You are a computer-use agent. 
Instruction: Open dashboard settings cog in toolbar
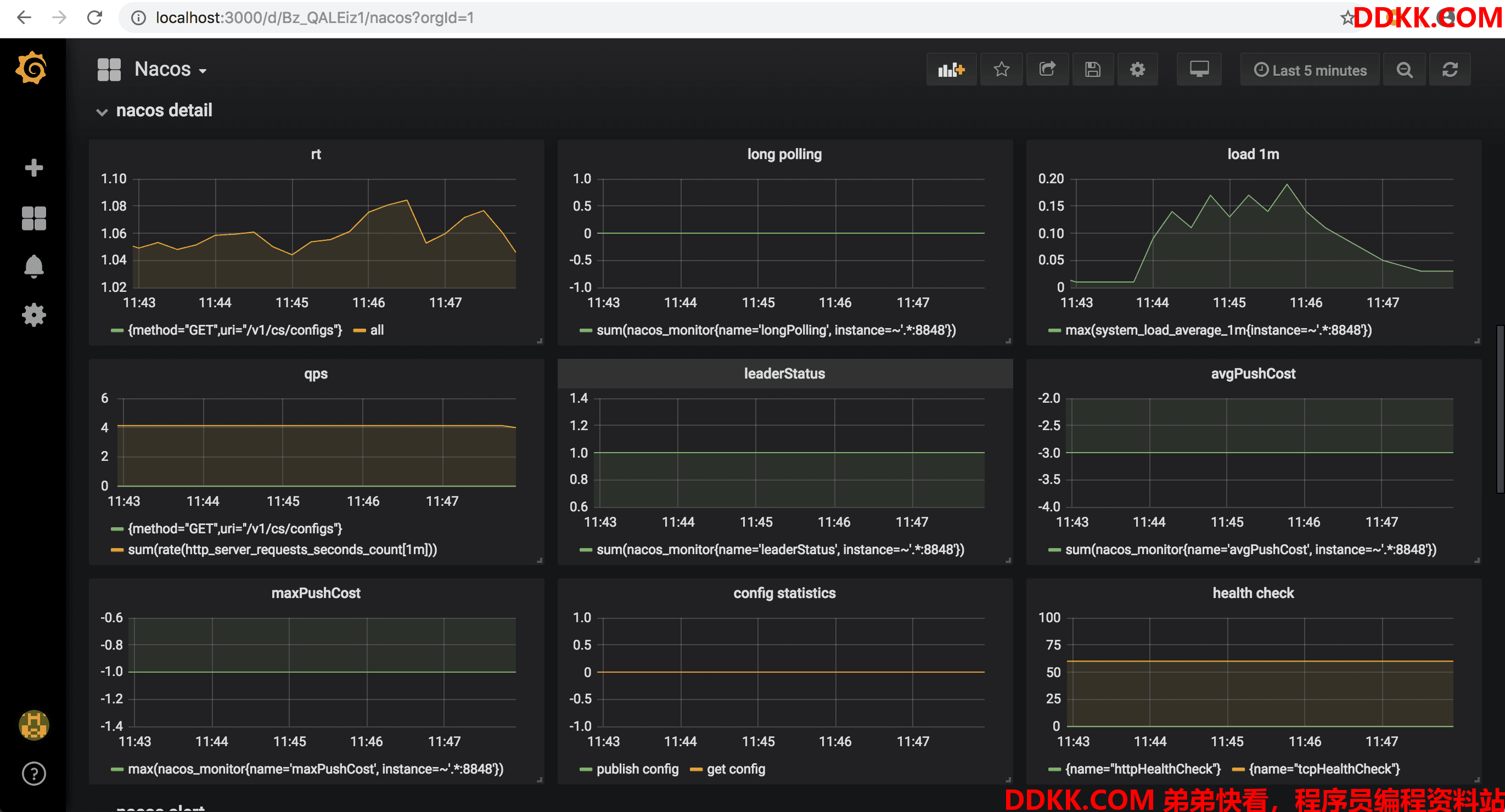(1137, 70)
